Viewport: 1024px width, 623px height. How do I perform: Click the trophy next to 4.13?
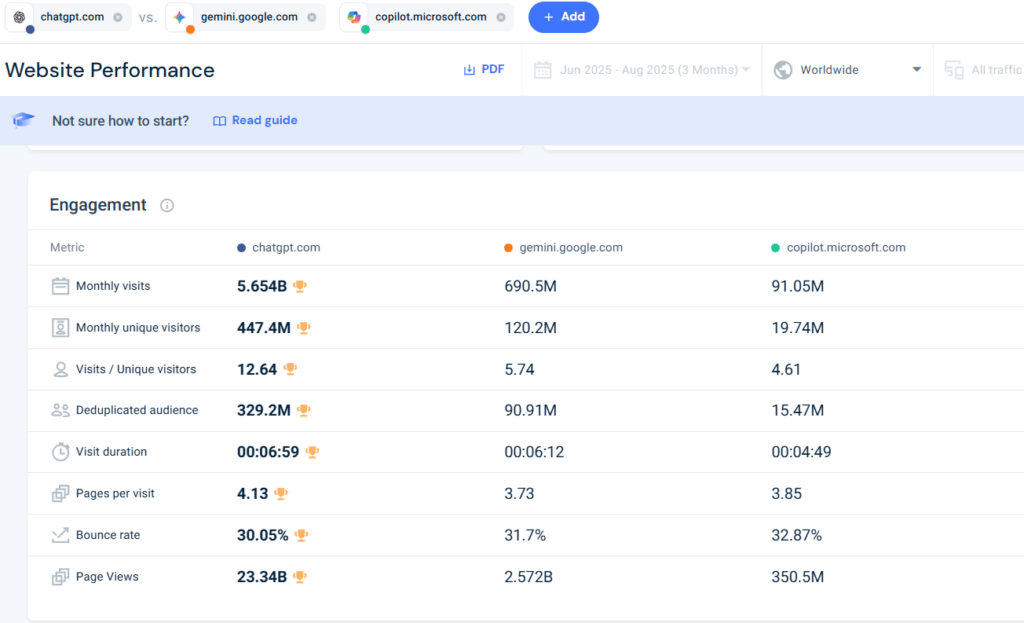click(281, 494)
